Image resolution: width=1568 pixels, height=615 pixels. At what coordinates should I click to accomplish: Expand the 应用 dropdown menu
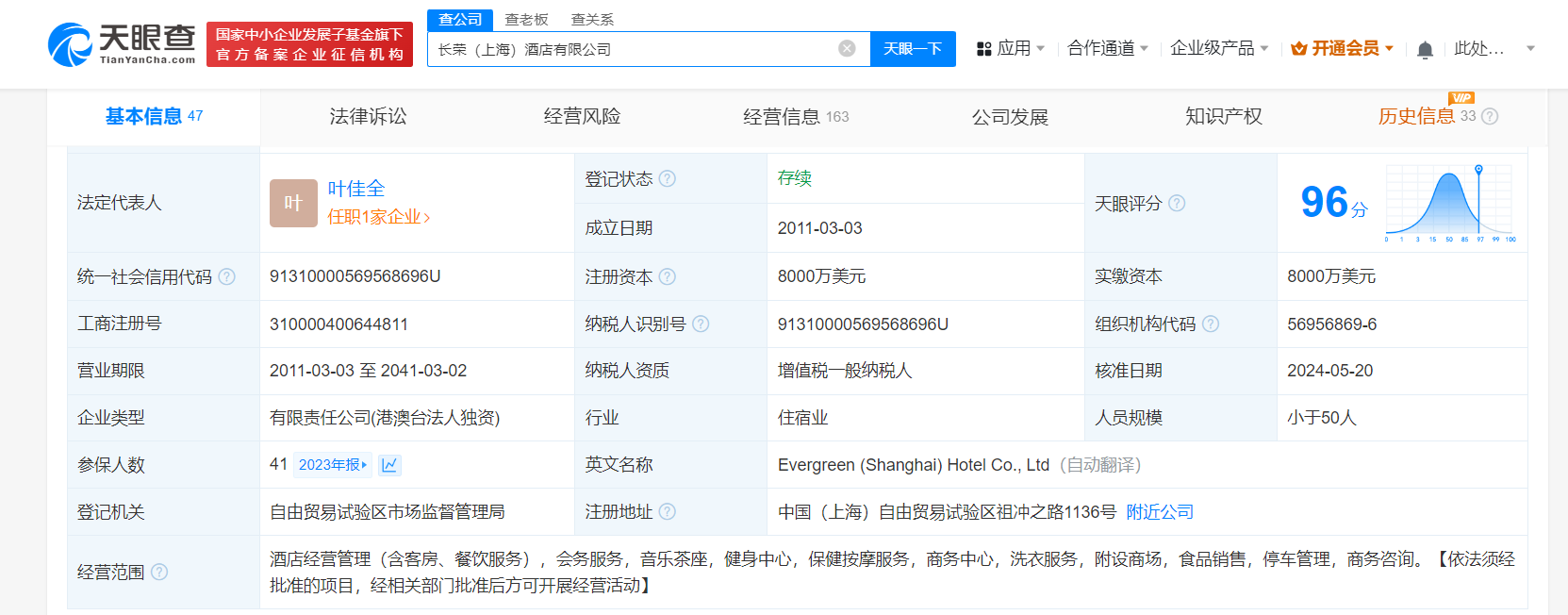click(x=1011, y=48)
